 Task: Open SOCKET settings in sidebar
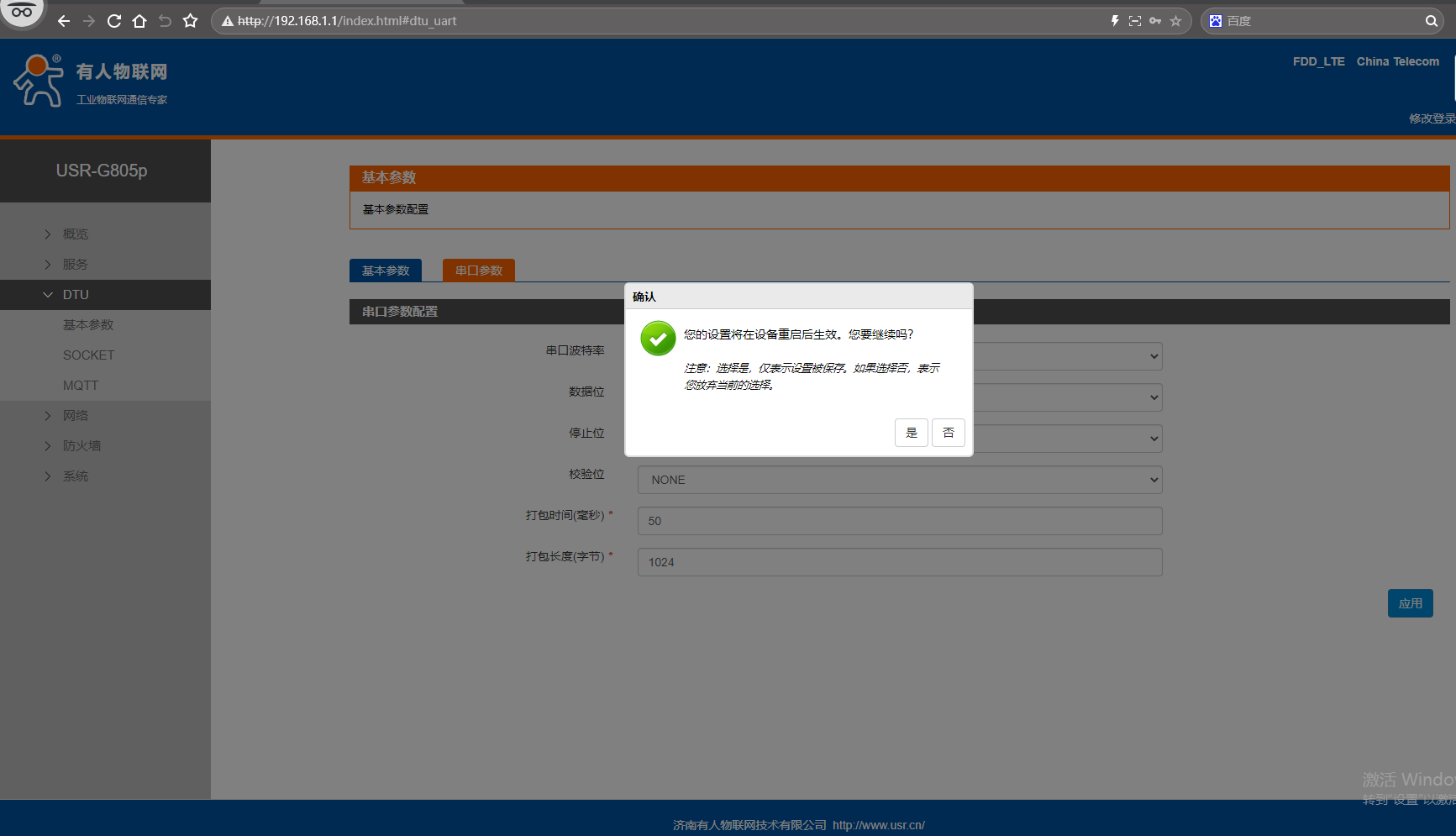88,355
